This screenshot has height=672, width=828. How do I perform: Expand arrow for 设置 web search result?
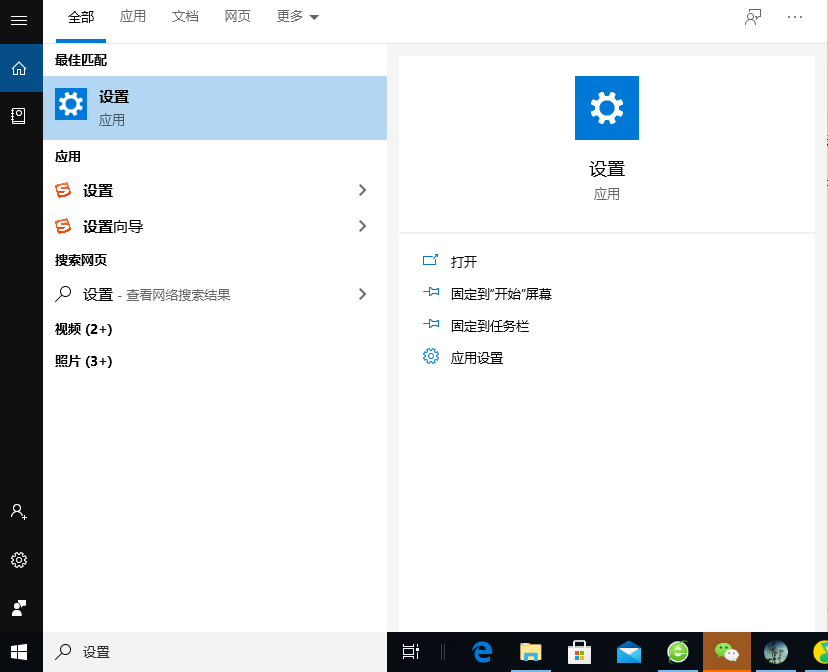[362, 294]
